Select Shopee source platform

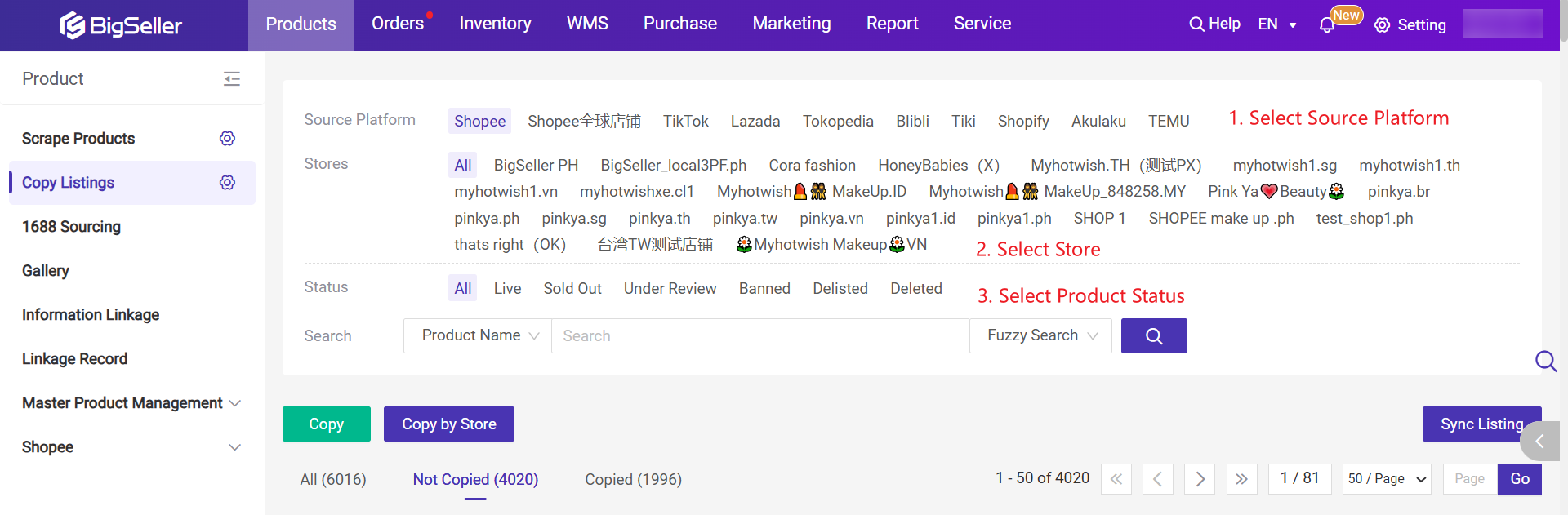pyautogui.click(x=479, y=121)
